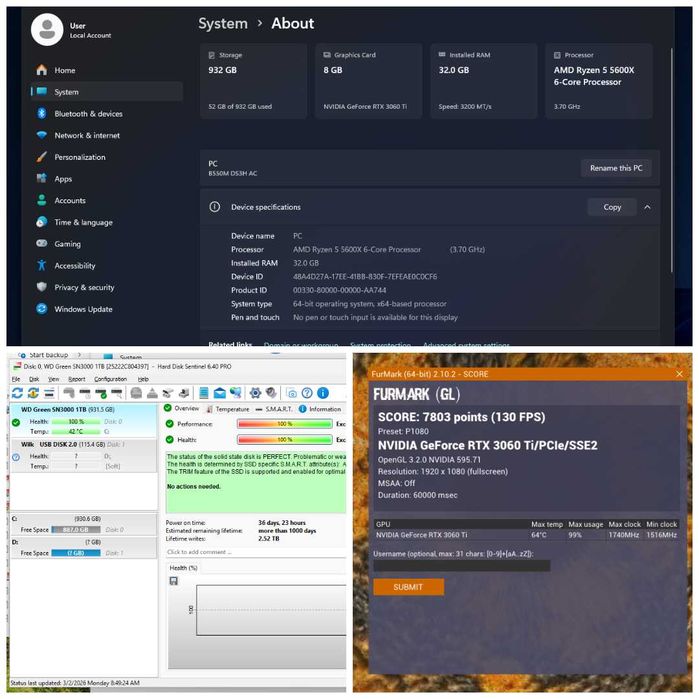The height and width of the screenshot is (699, 699).
Task: Open the Disk menu in Hard Disk Sentinel
Action: tap(34, 379)
